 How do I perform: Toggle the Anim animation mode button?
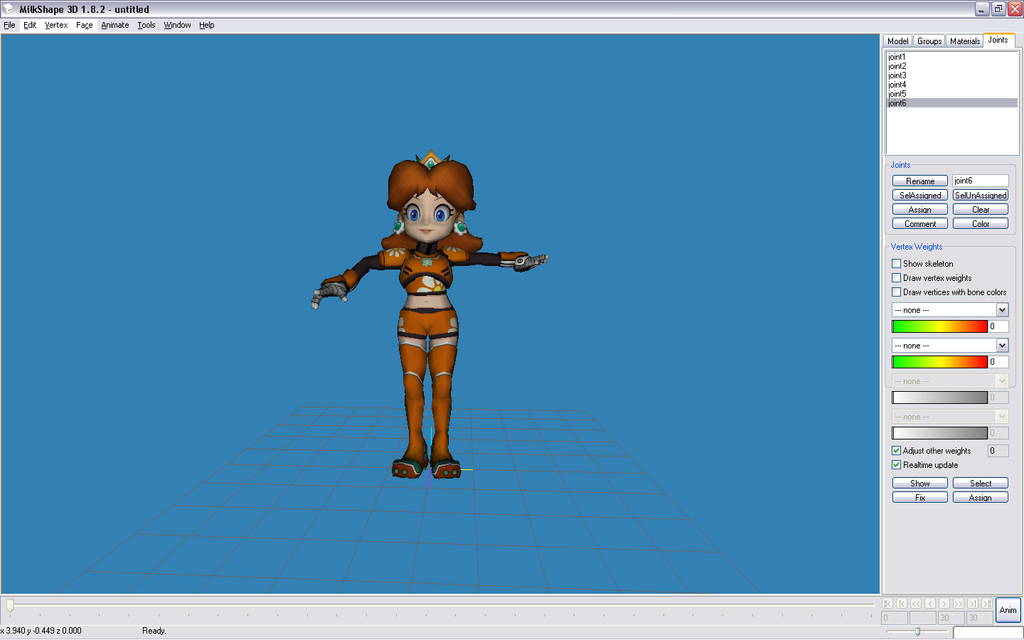click(x=1008, y=610)
